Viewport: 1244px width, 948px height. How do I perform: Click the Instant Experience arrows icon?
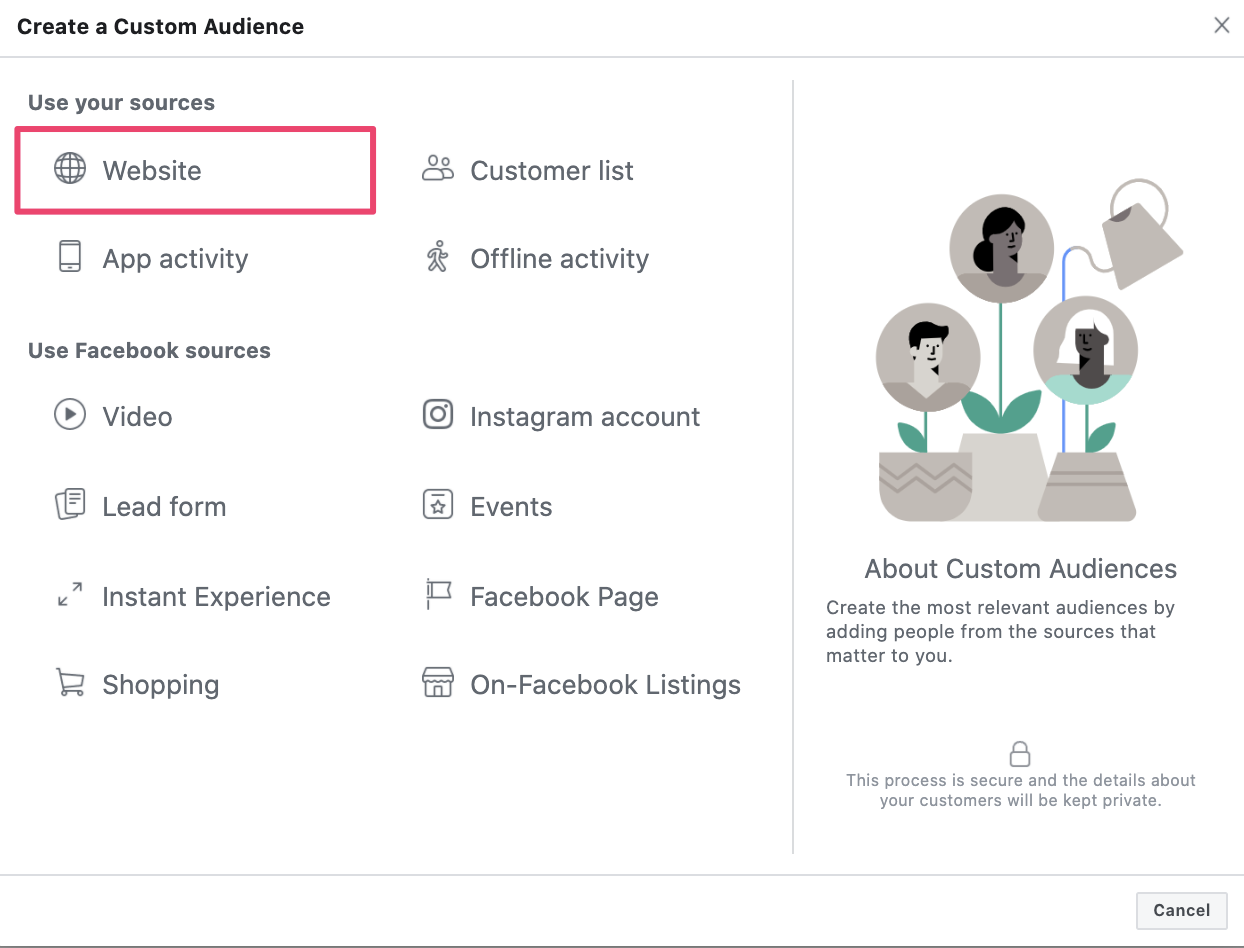click(69, 596)
